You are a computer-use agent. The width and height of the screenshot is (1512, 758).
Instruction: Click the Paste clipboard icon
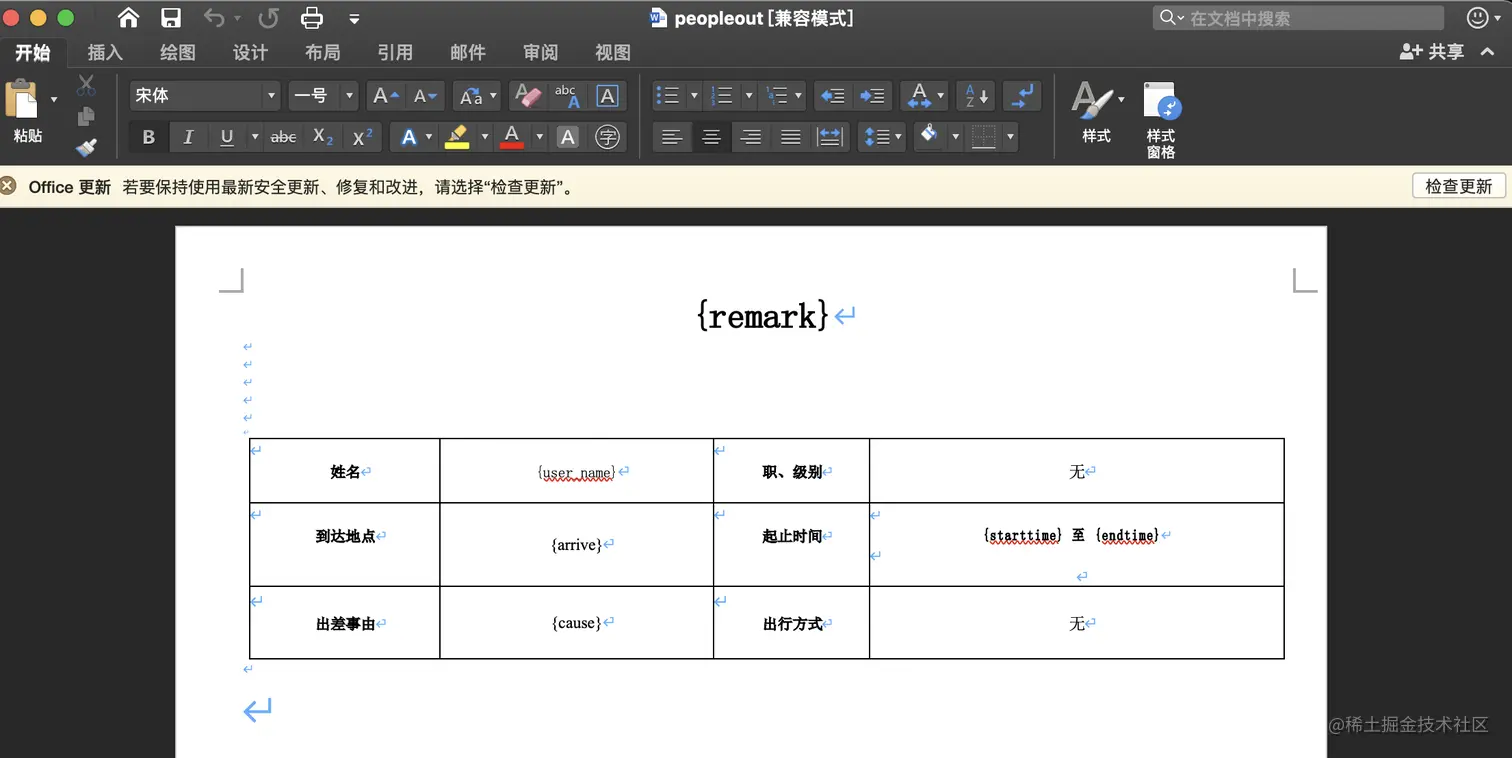click(22, 101)
